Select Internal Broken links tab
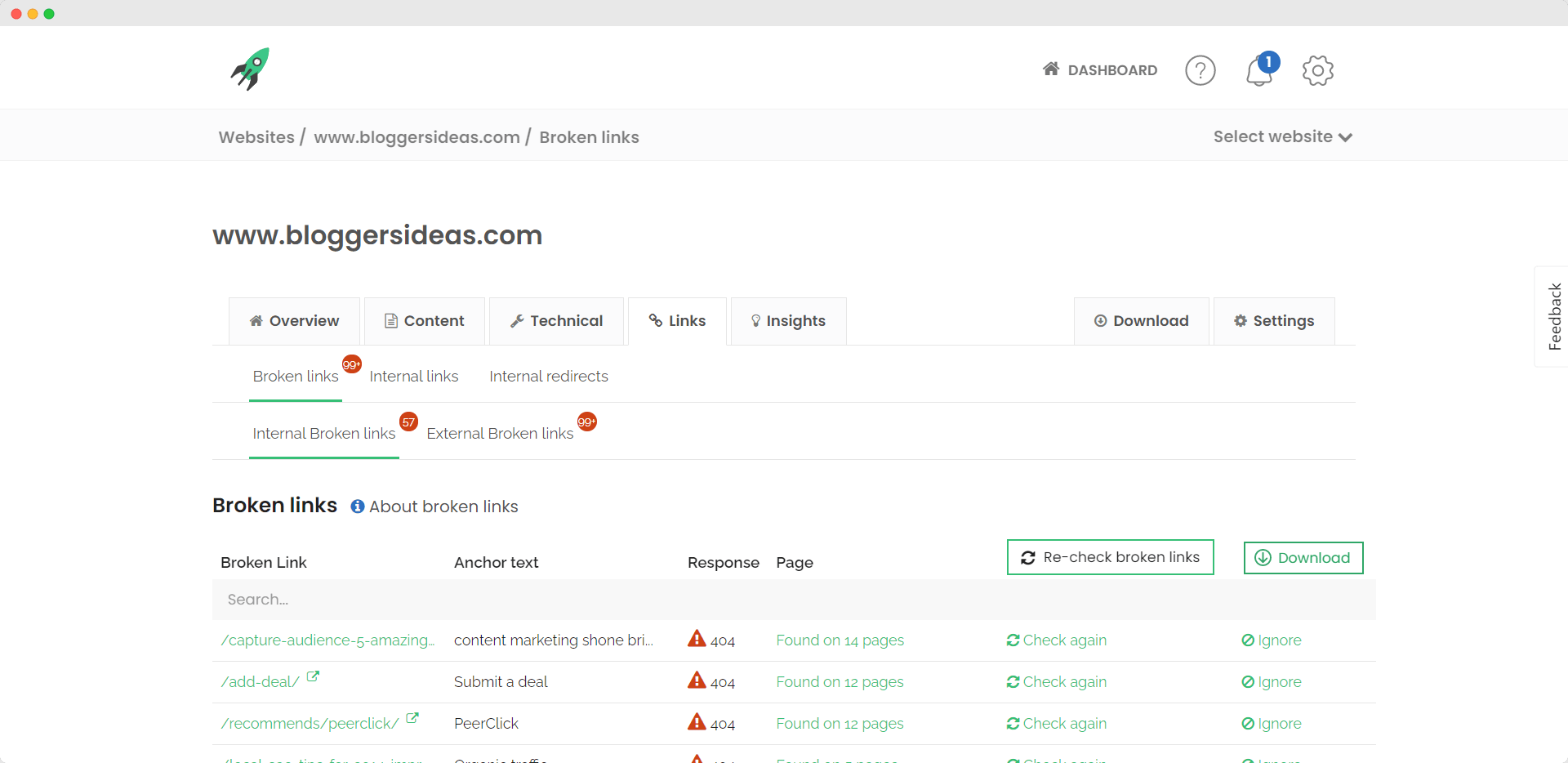The width and height of the screenshot is (1568, 763). 324,434
